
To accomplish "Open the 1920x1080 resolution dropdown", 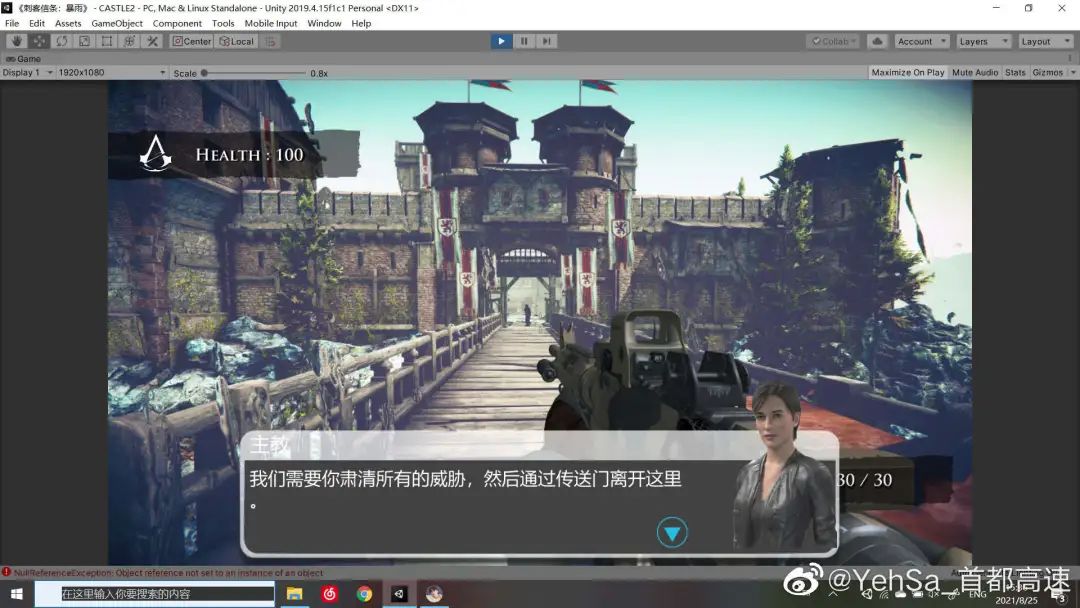I will coord(112,72).
